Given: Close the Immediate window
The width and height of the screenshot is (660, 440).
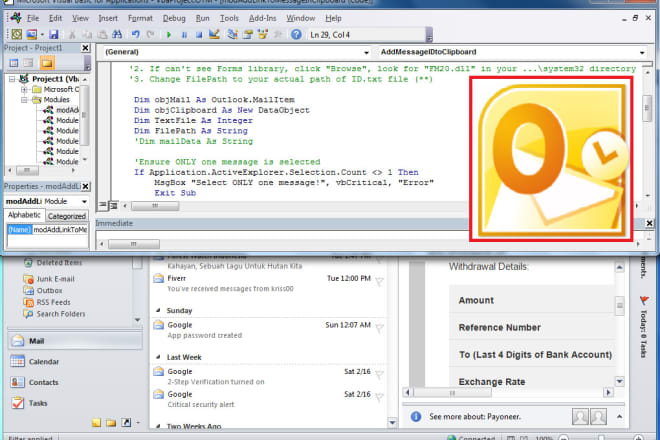Looking at the screenshot, I should click(x=649, y=223).
